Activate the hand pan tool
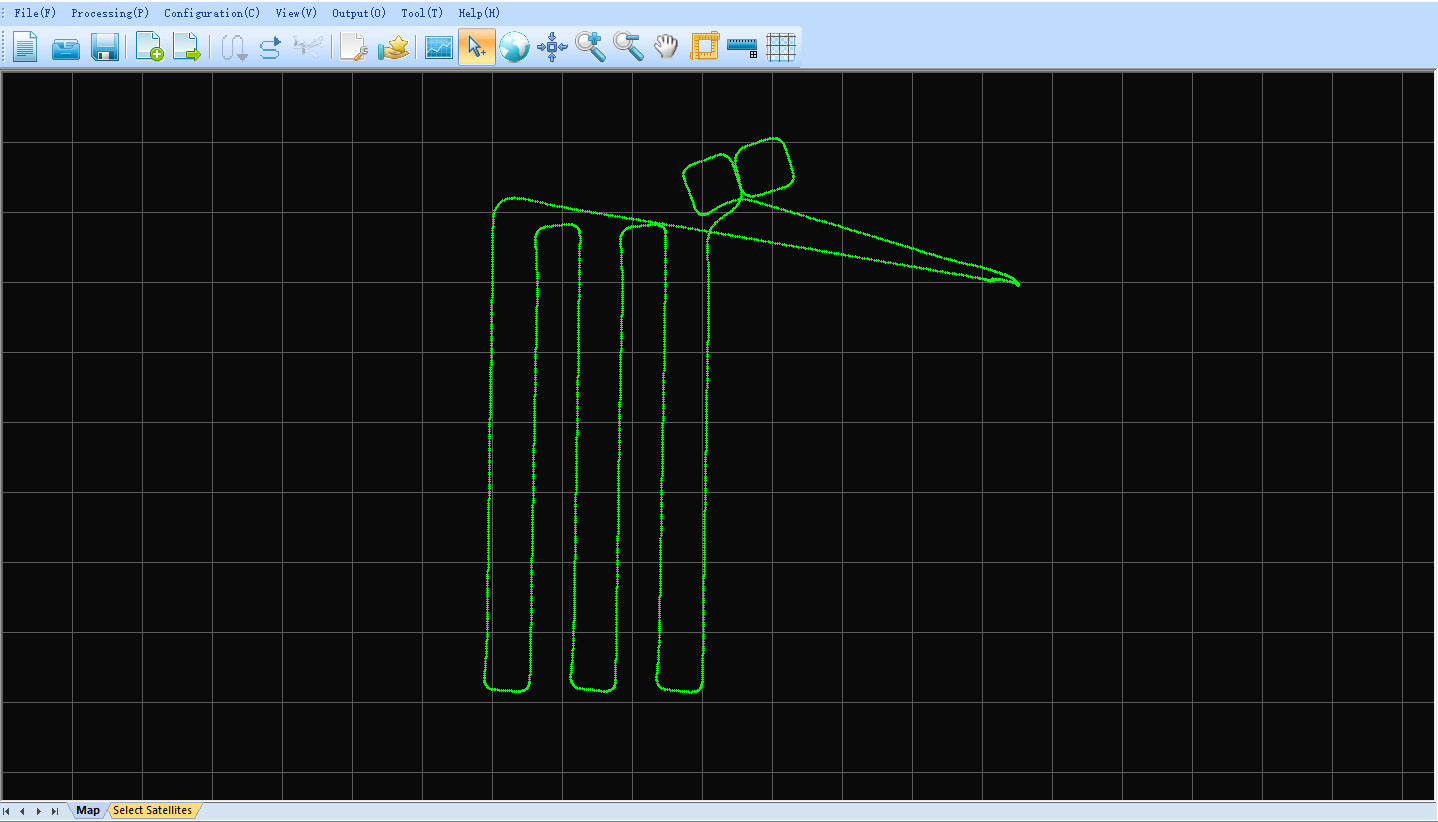This screenshot has height=822, width=1438. pyautogui.click(x=666, y=47)
